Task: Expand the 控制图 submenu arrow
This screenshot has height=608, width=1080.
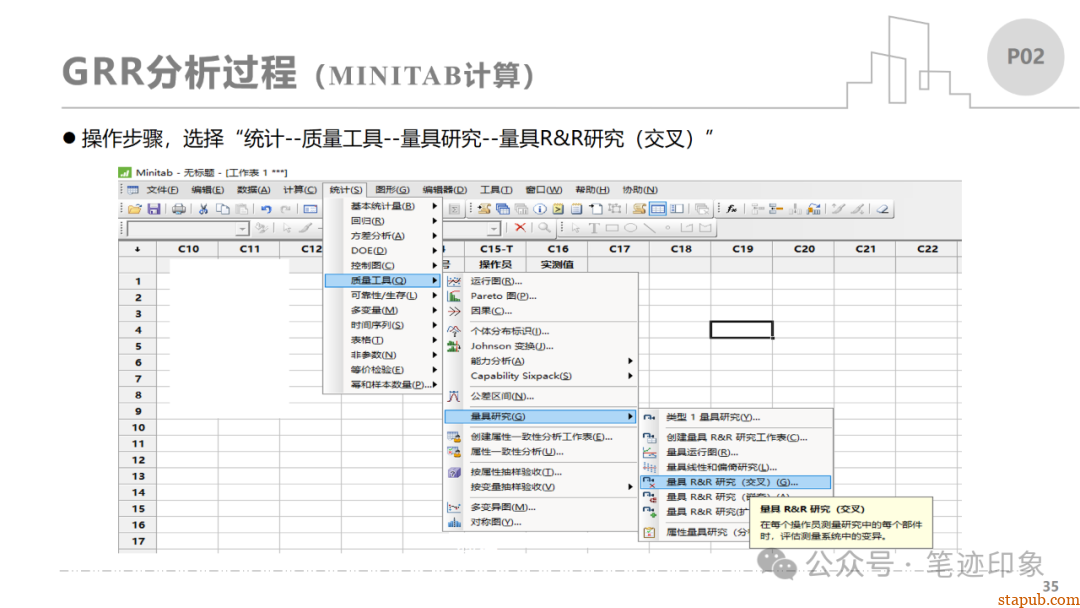Action: [435, 265]
